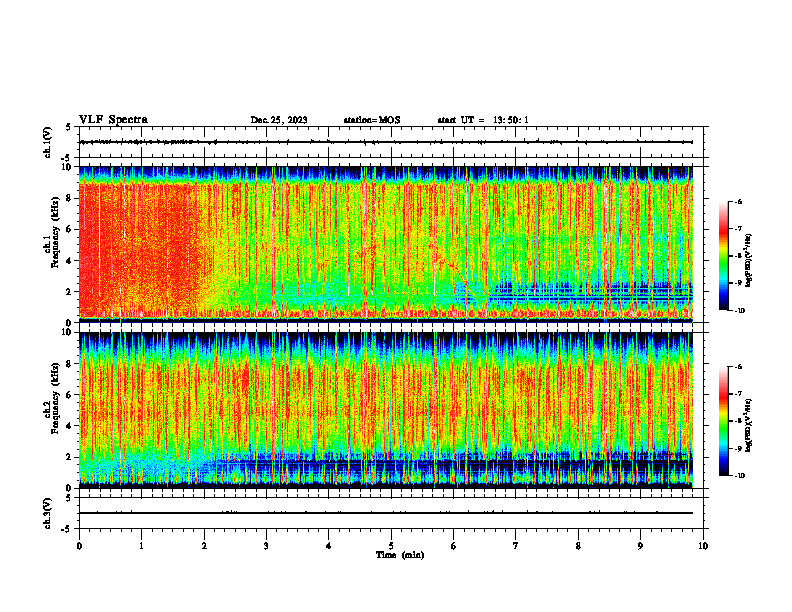Click the ch.2 spectrogram color bar
The width and height of the screenshot is (792, 612).
724,421
